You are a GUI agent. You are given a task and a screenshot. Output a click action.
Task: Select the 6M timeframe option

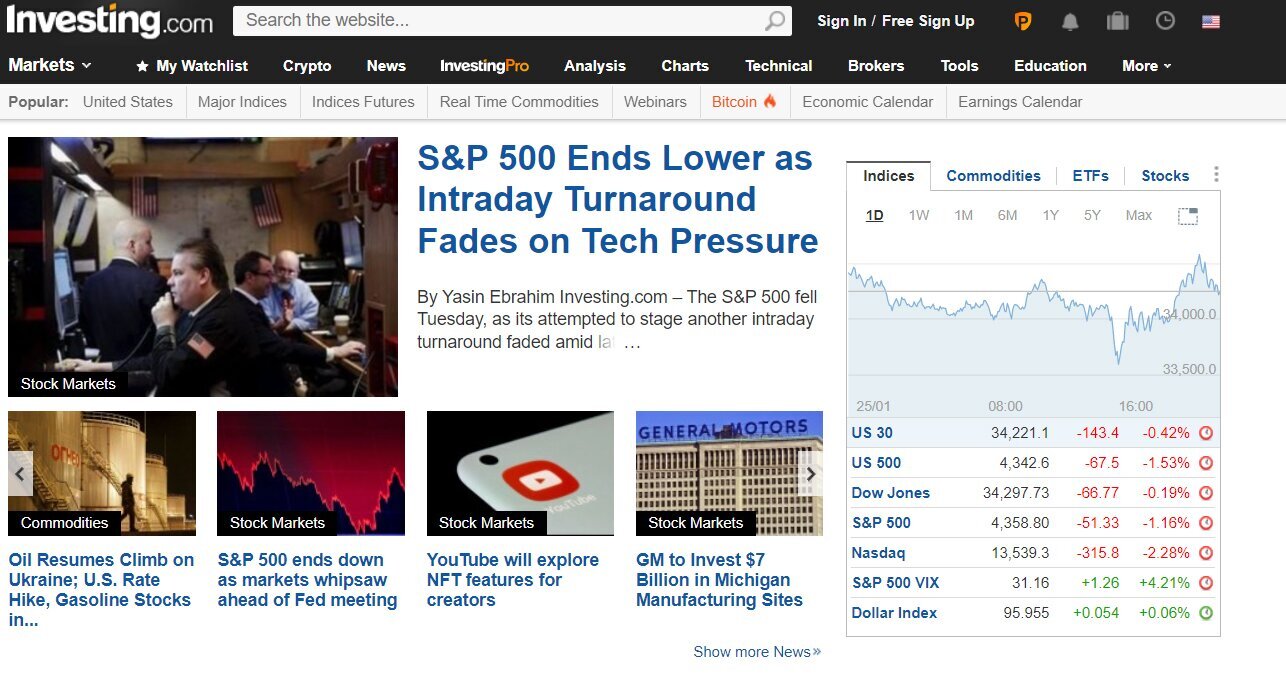point(1006,215)
